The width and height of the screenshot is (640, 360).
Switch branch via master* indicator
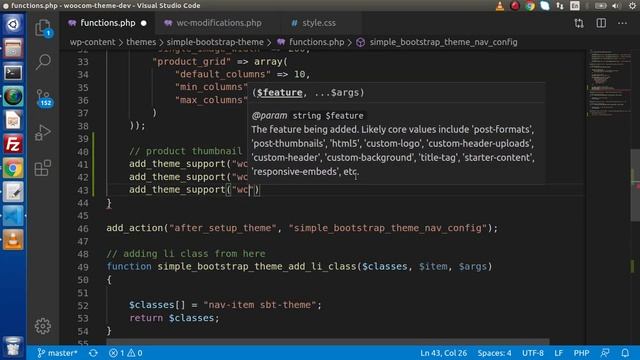click(57, 353)
